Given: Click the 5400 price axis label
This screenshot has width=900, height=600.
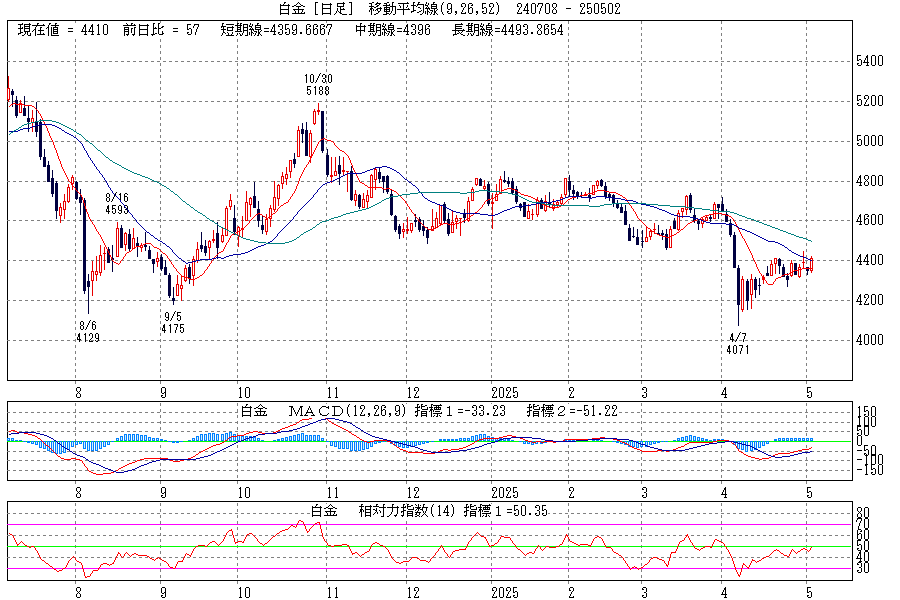Looking at the screenshot, I should [870, 61].
